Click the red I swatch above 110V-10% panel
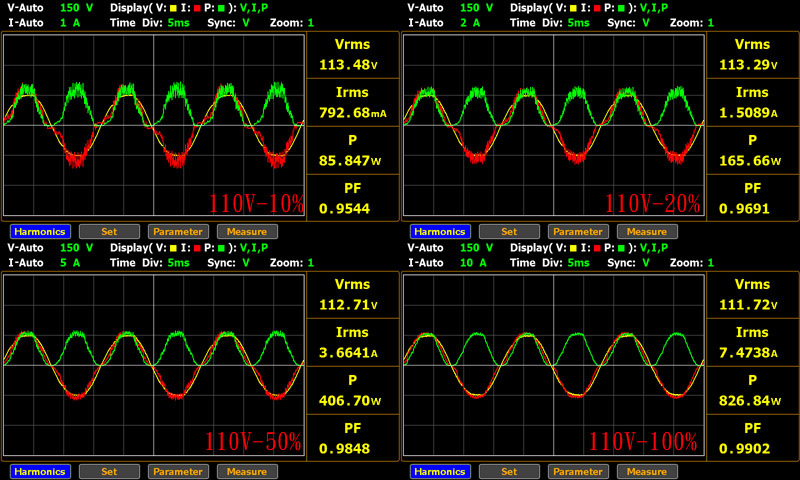The width and height of the screenshot is (800, 480). pos(197,8)
